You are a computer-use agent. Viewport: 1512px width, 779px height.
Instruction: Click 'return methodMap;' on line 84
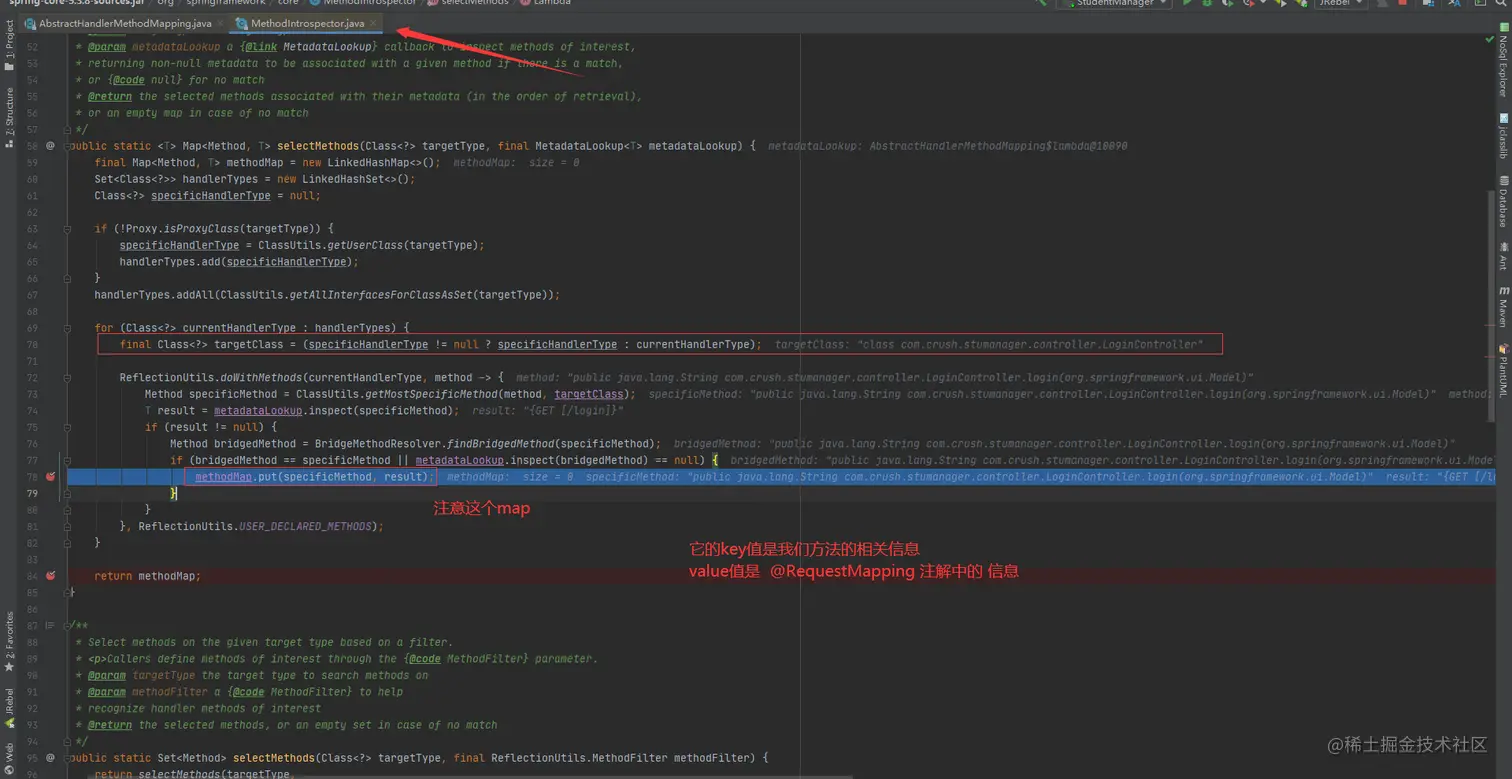(x=147, y=576)
